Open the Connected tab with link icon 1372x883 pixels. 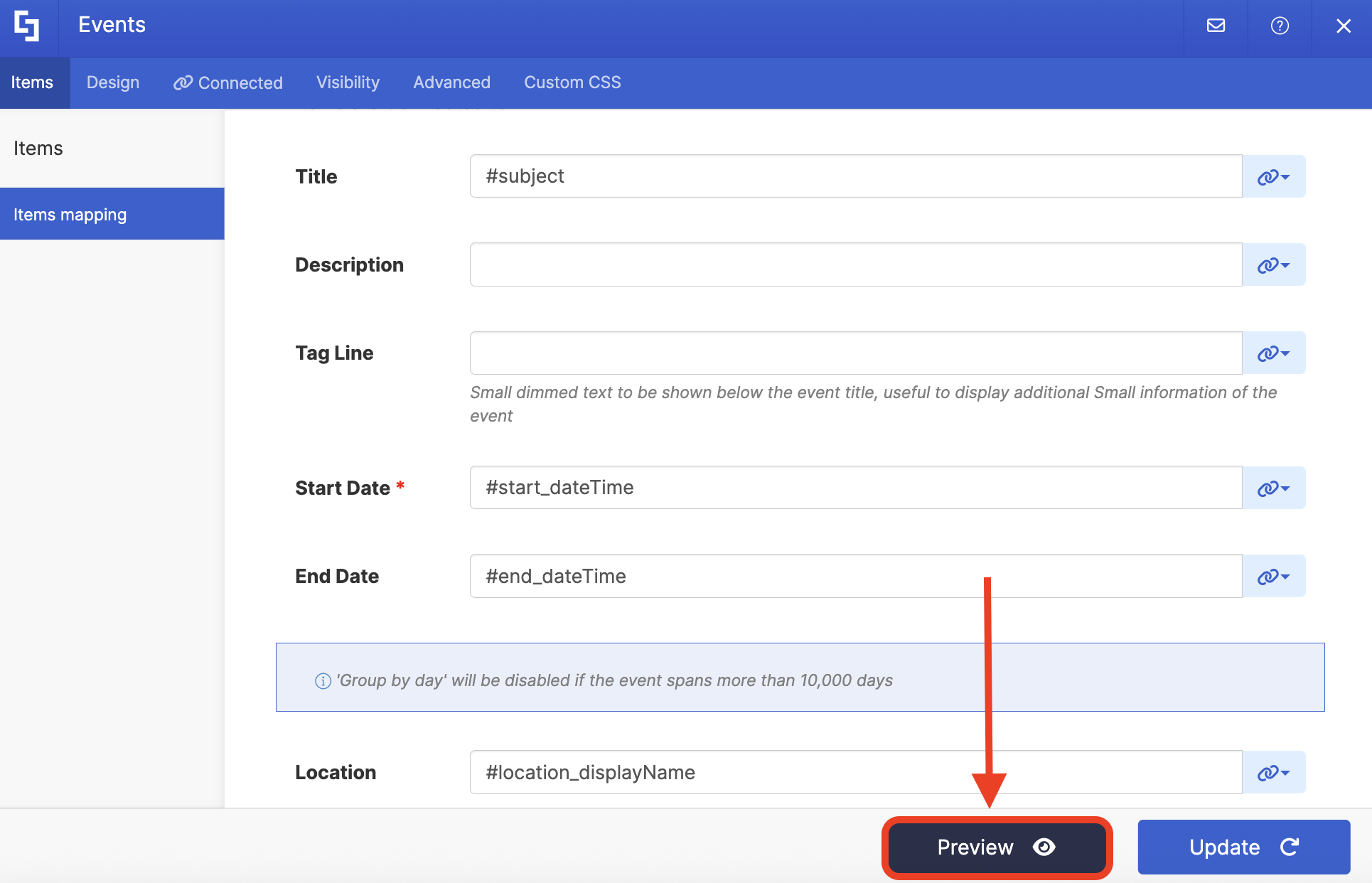(x=228, y=82)
